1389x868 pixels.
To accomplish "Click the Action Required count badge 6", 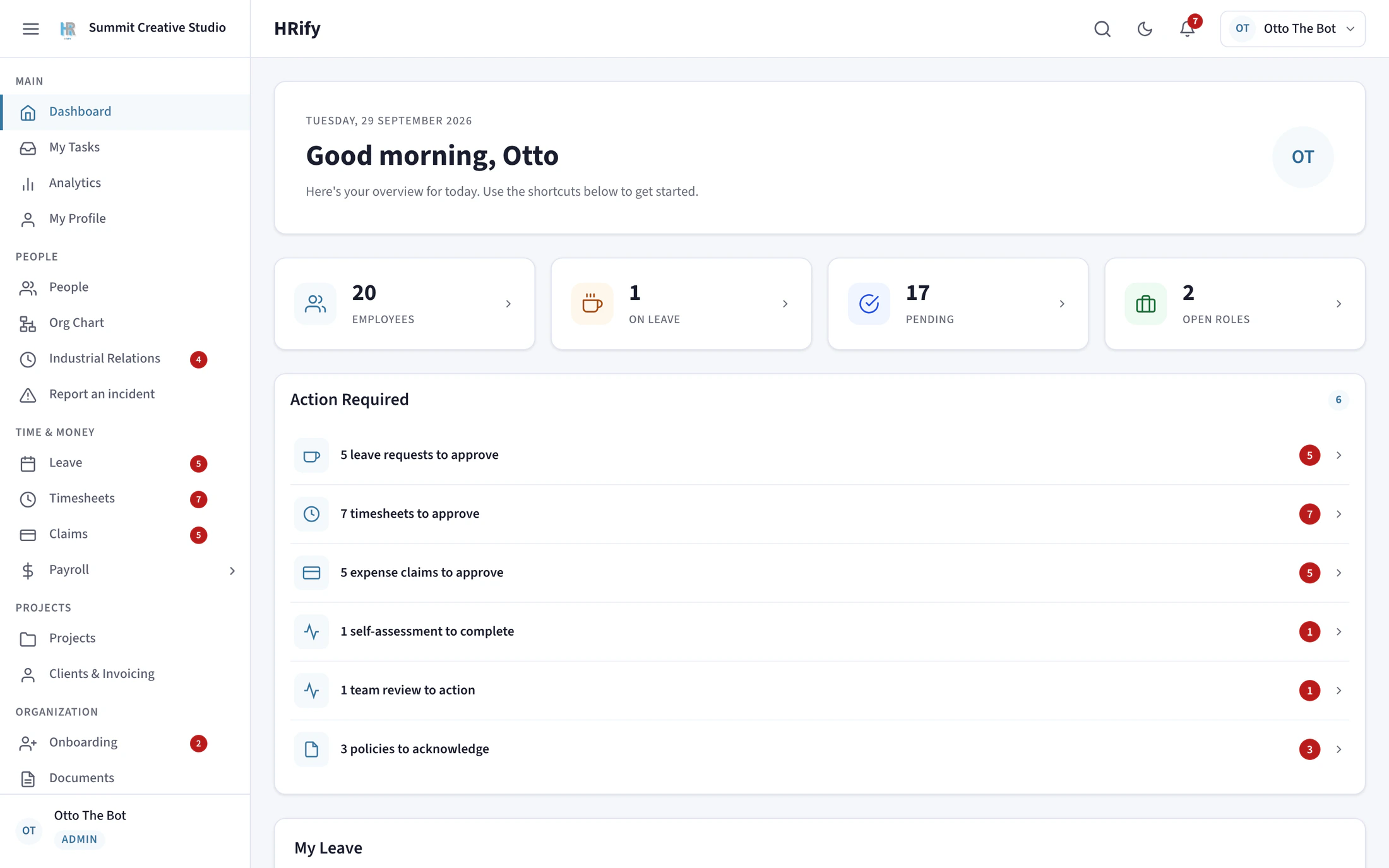I will click(1338, 400).
